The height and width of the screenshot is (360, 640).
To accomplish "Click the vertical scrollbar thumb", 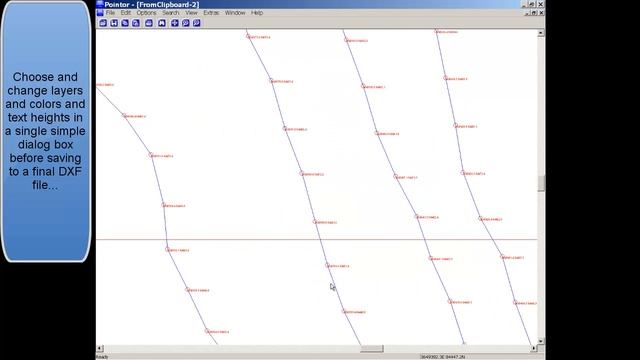I will pyautogui.click(x=541, y=183).
